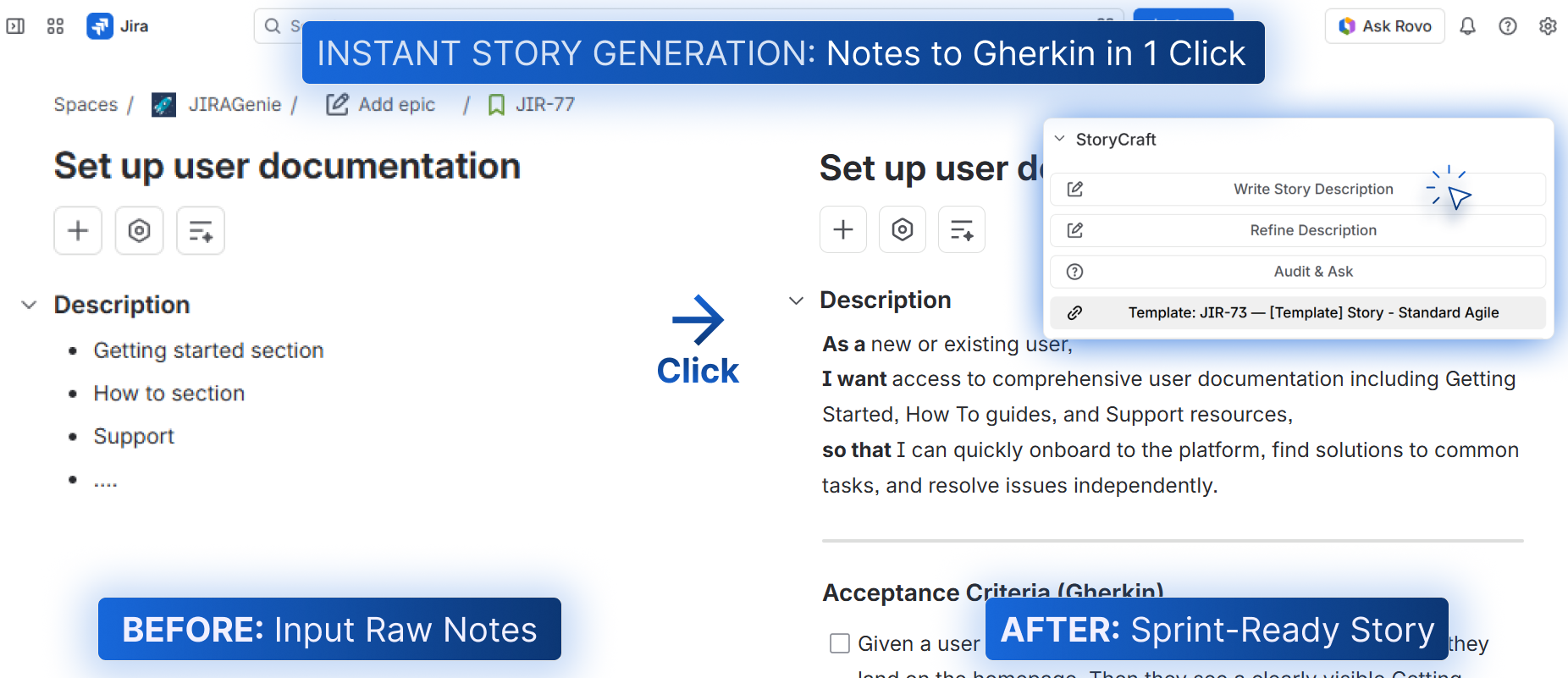Click the JIR-77 story bookmark icon
The height and width of the screenshot is (678, 1568).
pyautogui.click(x=497, y=105)
